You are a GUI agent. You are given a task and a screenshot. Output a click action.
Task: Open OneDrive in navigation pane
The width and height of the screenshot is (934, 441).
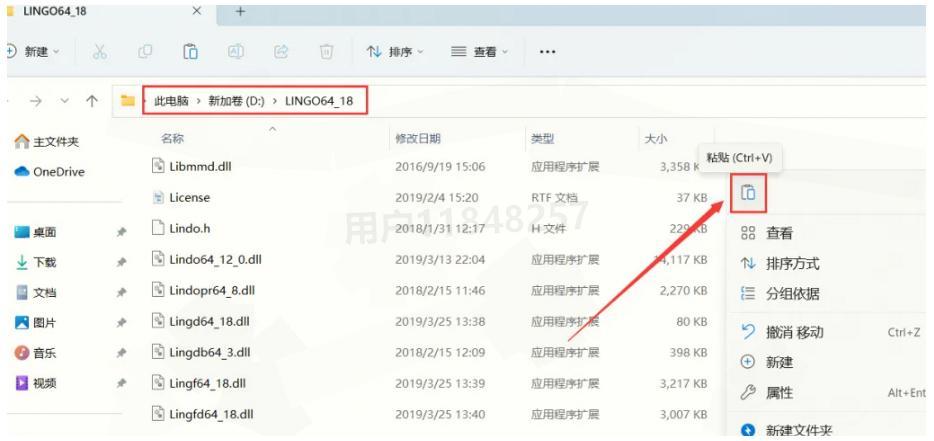49,172
